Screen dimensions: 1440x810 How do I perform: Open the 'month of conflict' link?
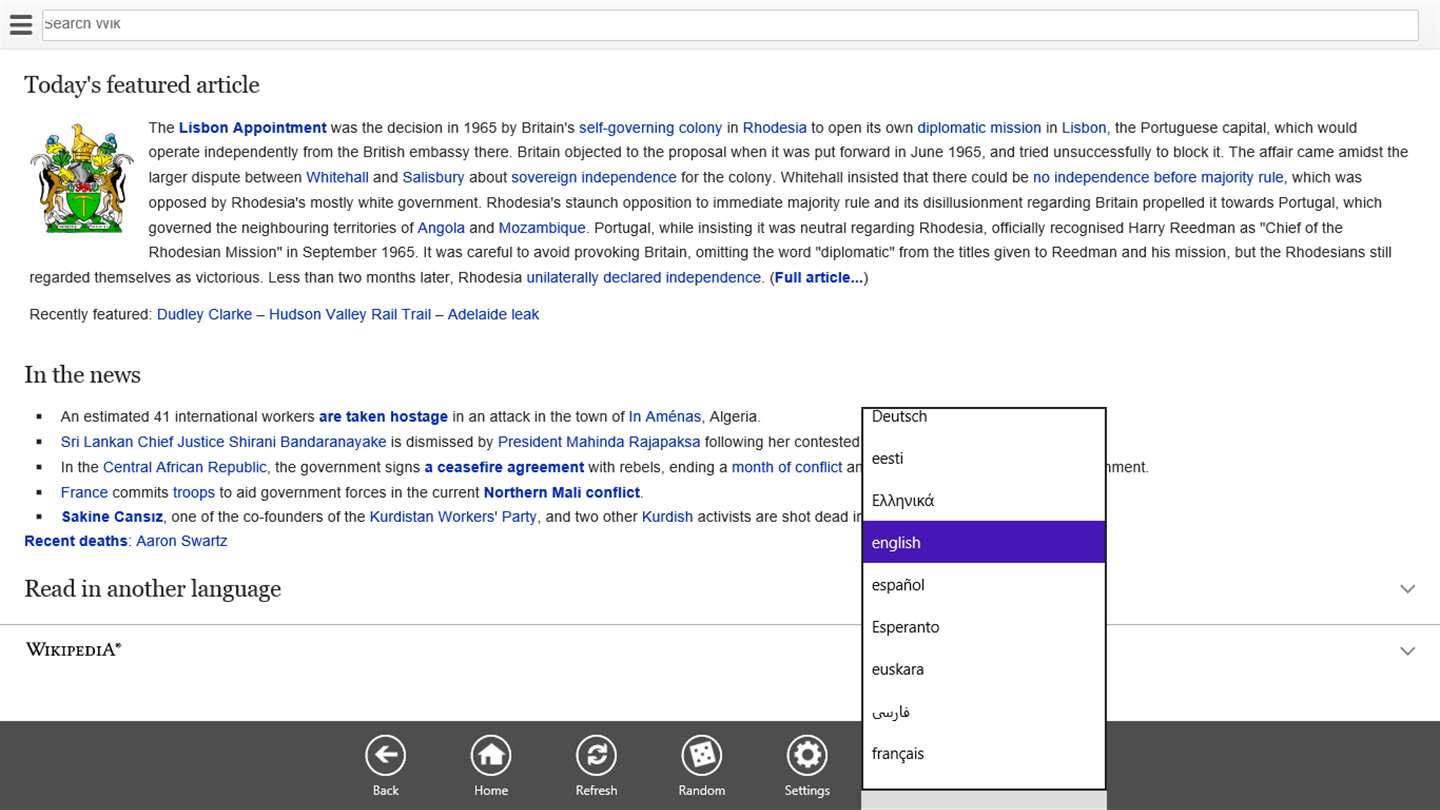point(787,467)
